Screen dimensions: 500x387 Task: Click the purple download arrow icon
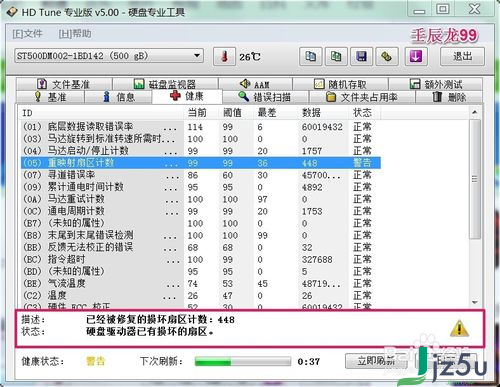click(x=416, y=56)
